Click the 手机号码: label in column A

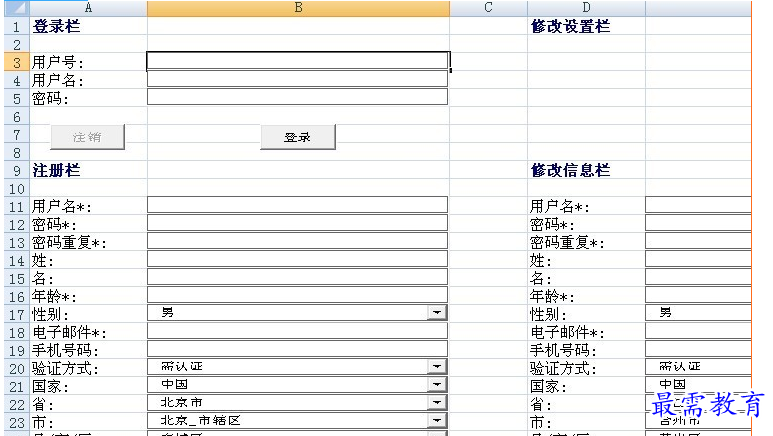65,351
